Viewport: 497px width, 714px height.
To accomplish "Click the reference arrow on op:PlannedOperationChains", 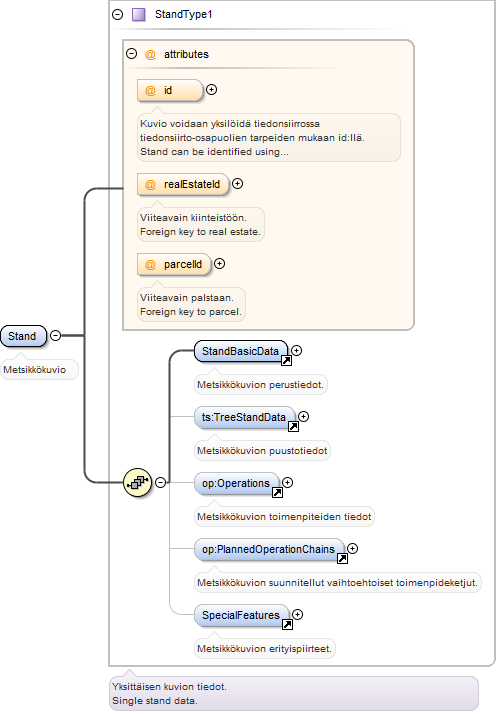I will pos(342,559).
